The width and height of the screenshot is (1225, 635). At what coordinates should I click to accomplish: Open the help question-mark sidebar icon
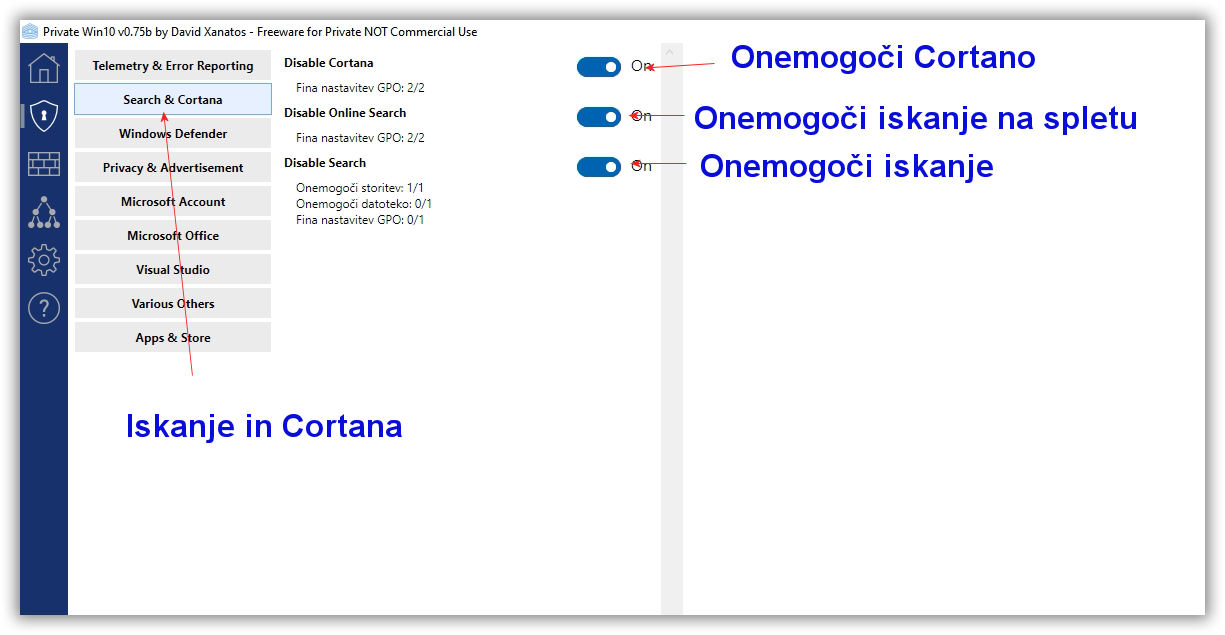pyautogui.click(x=44, y=308)
